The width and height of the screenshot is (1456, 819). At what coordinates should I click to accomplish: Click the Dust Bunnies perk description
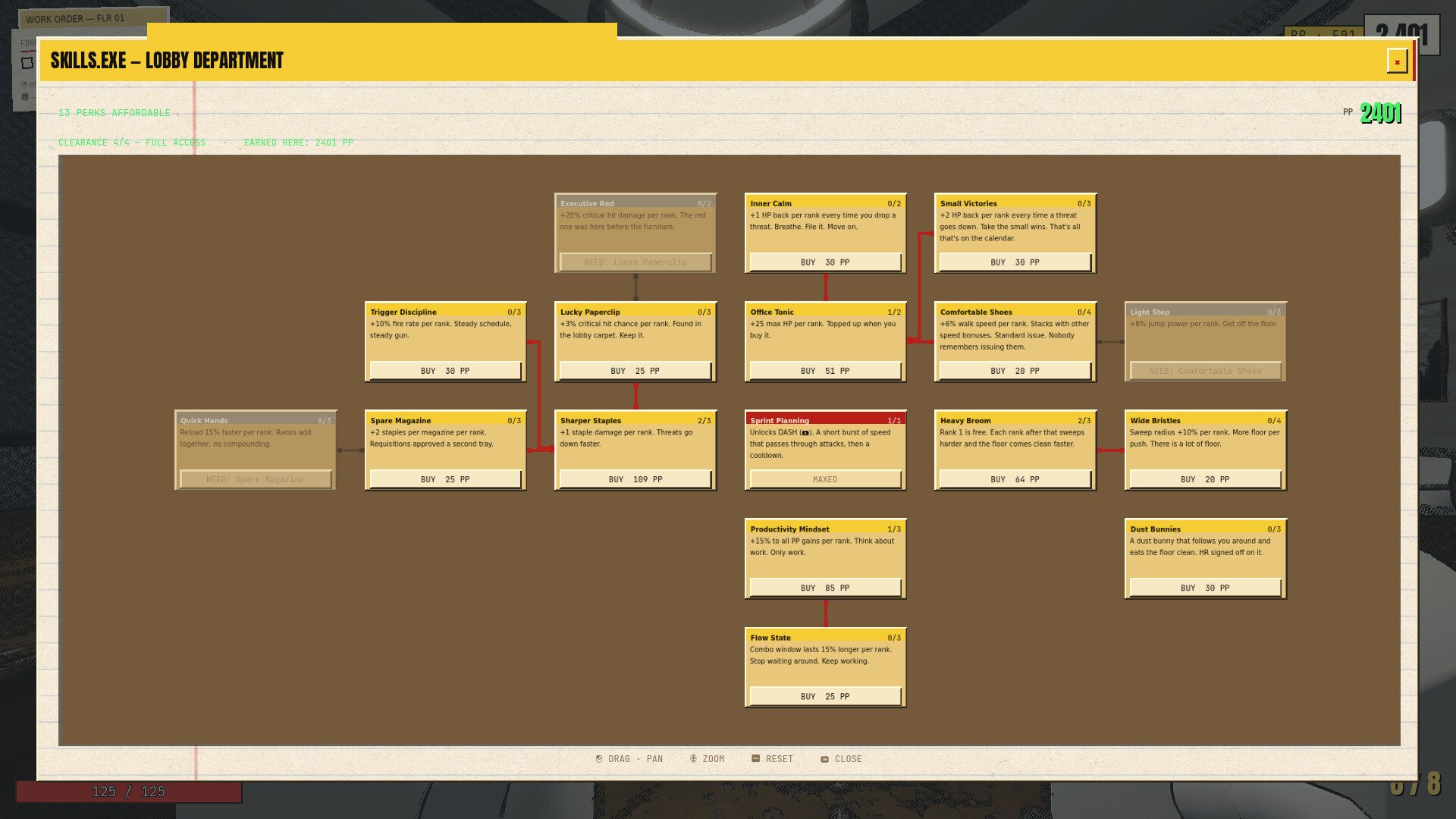click(1200, 547)
